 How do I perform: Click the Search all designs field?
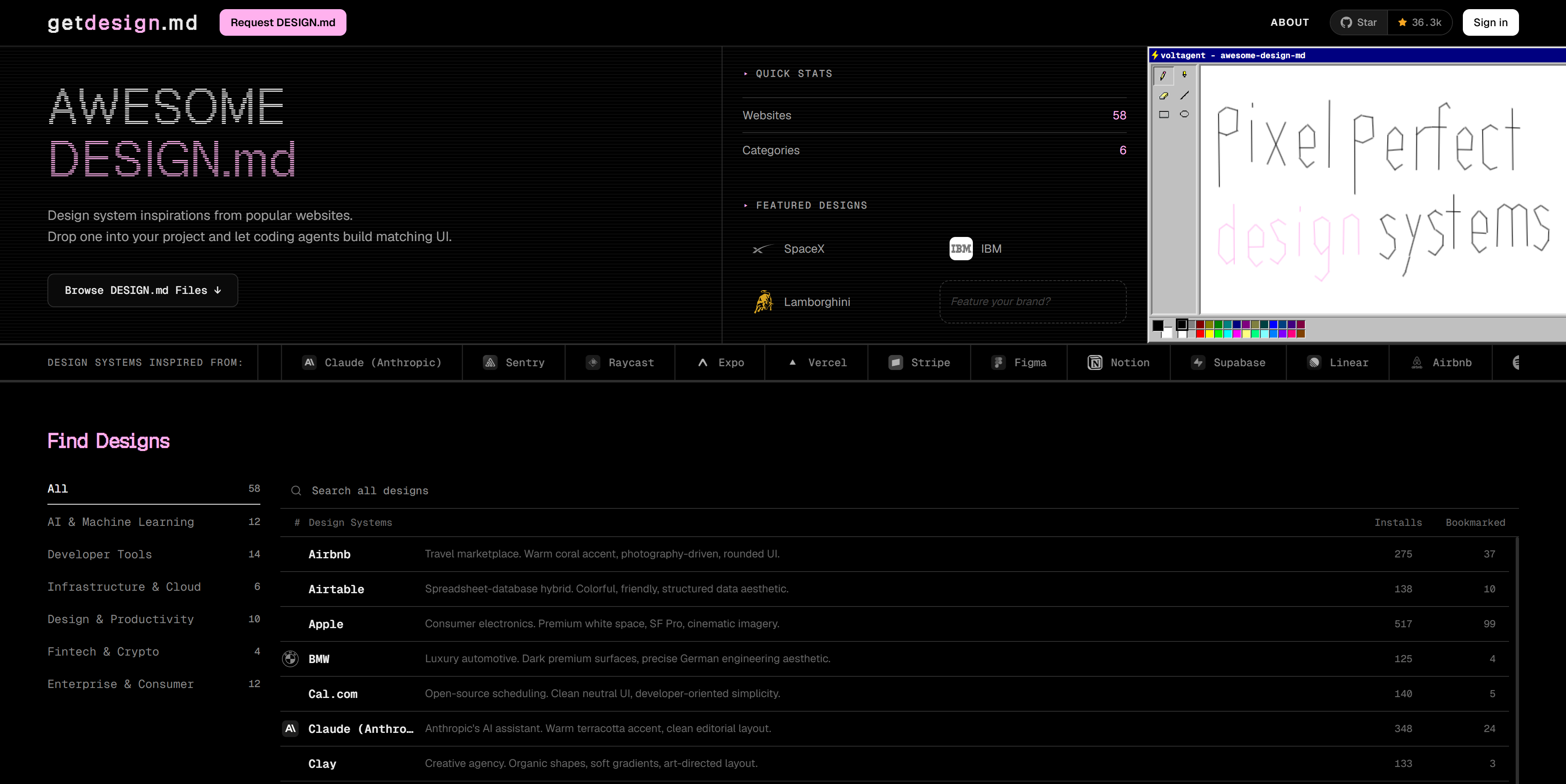[x=899, y=491]
